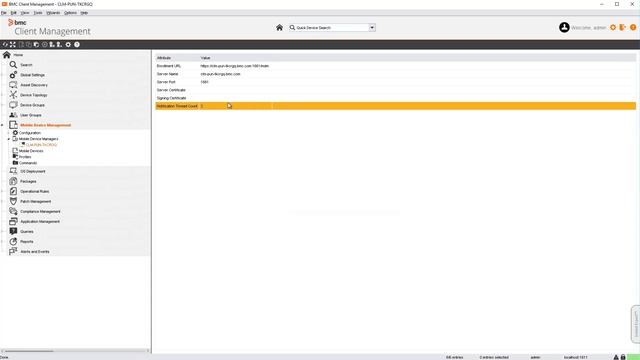Open the Help menu
640x360 pixels.
pos(84,13)
